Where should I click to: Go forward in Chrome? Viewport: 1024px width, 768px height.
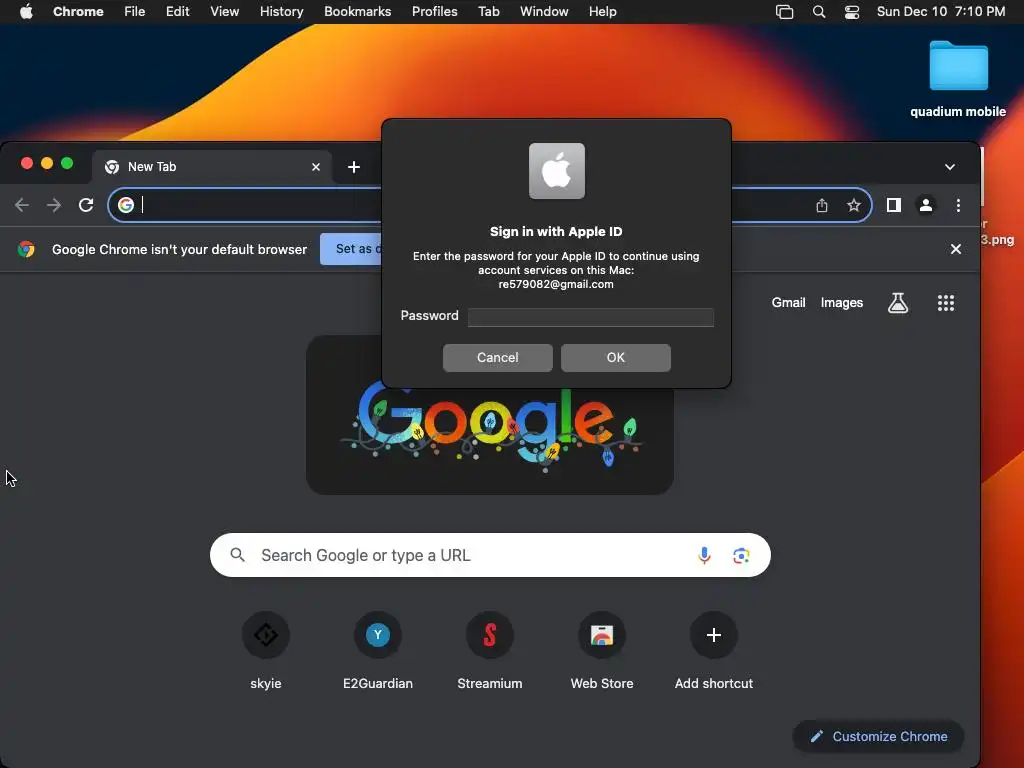(x=54, y=205)
